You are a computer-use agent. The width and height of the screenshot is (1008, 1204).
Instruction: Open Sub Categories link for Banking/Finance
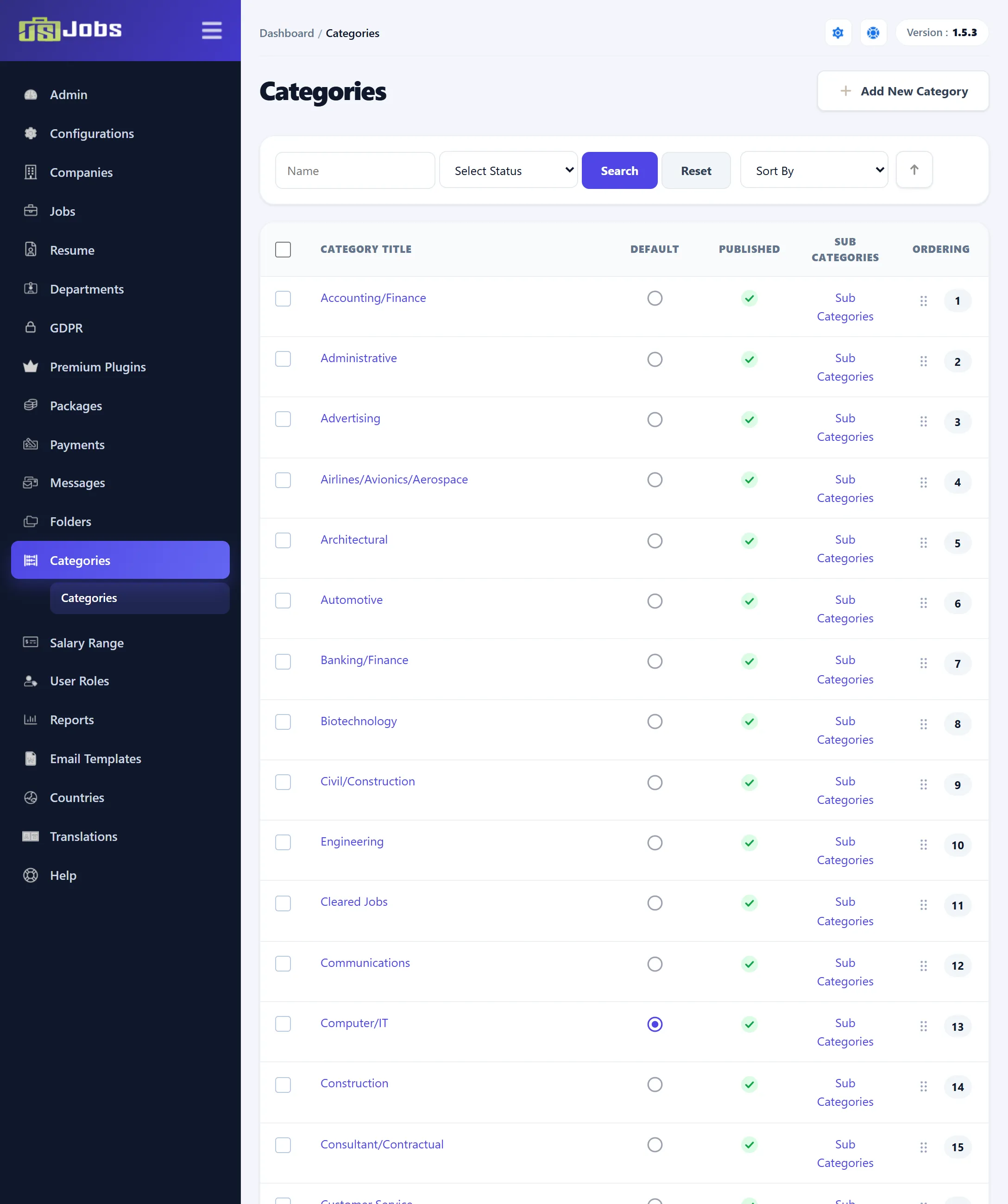click(x=844, y=670)
